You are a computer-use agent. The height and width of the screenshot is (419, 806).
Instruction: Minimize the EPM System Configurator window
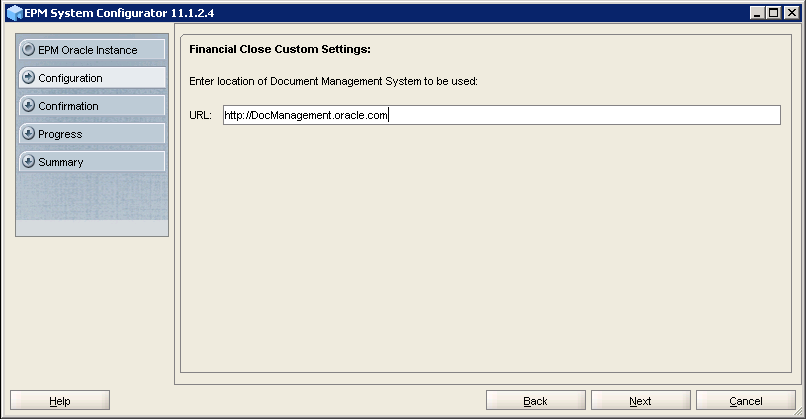tap(757, 12)
